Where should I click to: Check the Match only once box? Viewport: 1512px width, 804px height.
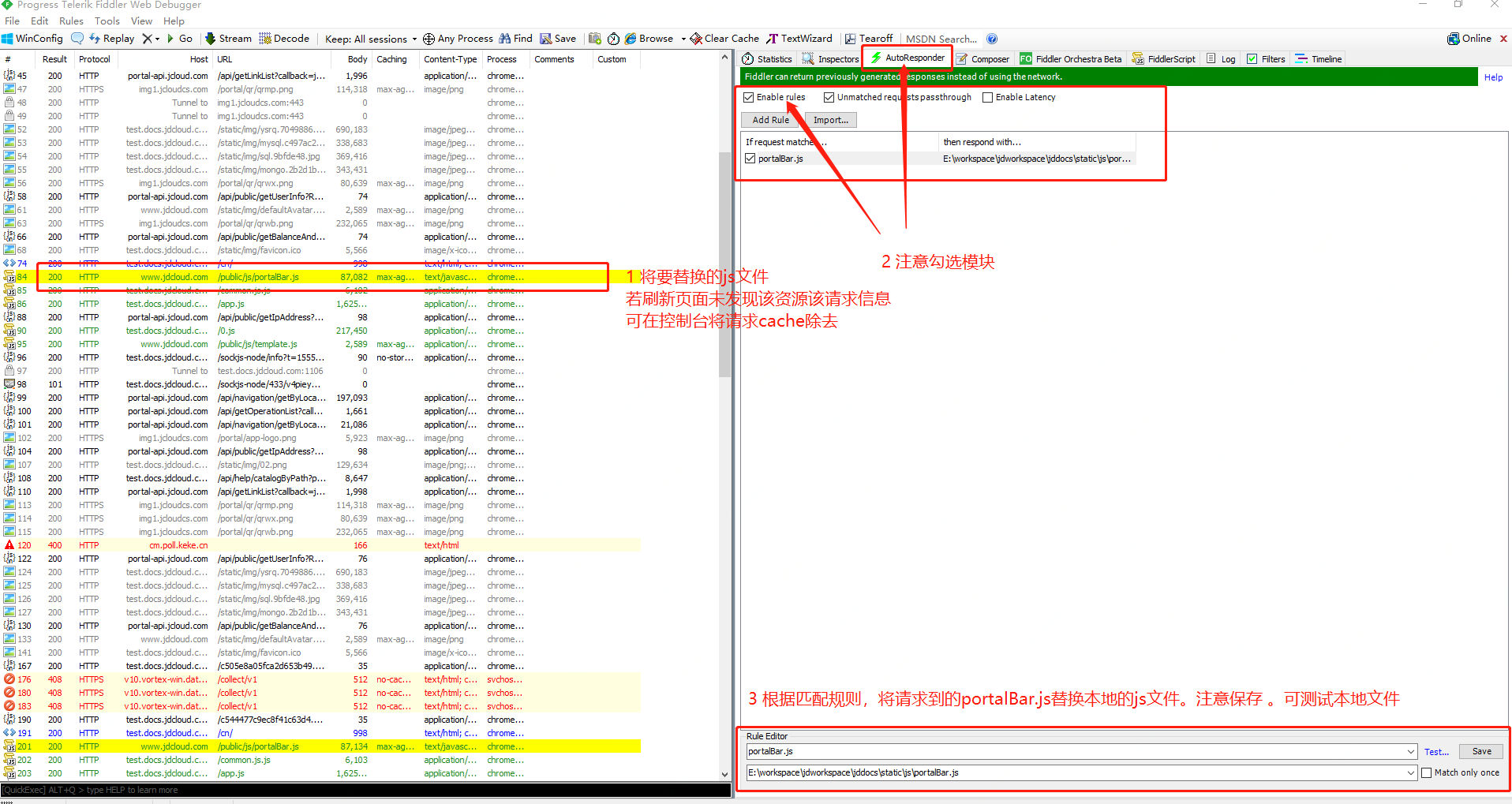click(x=1426, y=772)
